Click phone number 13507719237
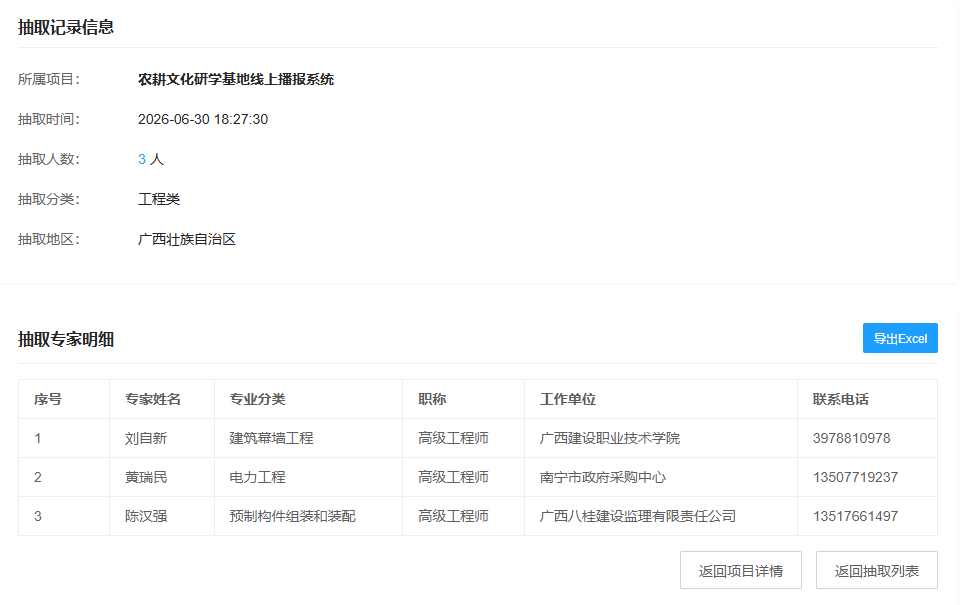The height and width of the screenshot is (605, 961). click(855, 478)
